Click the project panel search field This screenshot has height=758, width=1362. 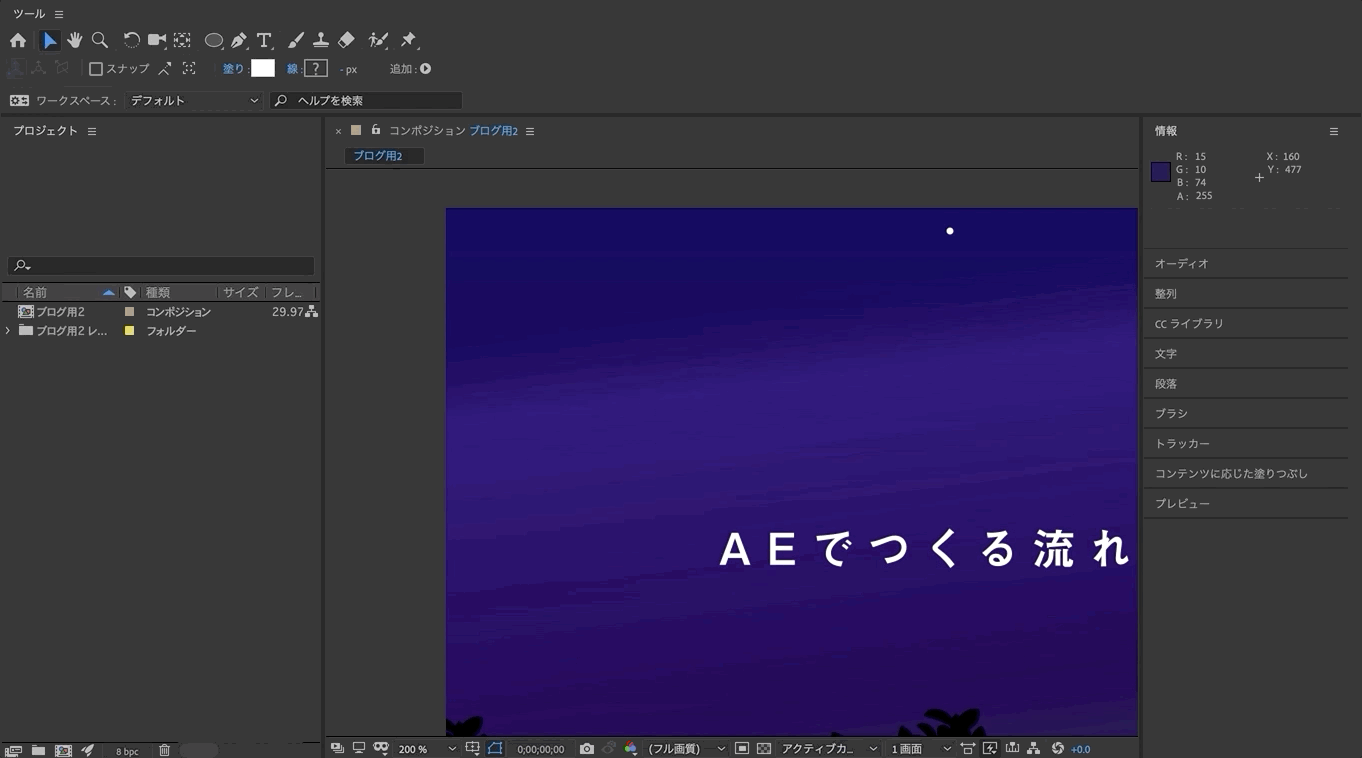tap(160, 265)
